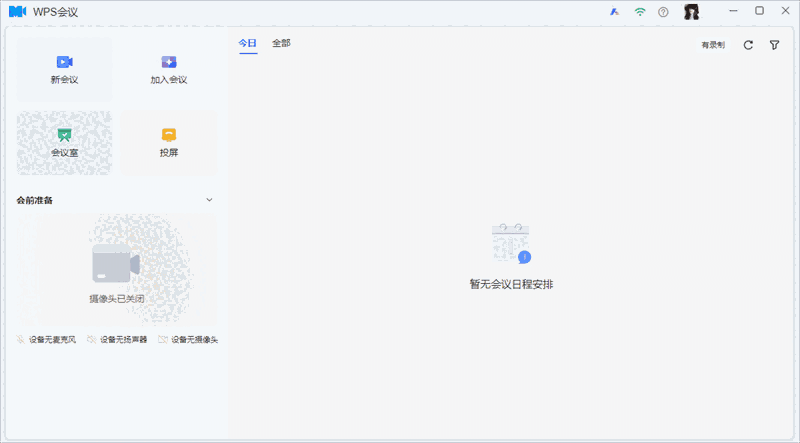
Task: Open the help question mark icon
Action: 663,12
